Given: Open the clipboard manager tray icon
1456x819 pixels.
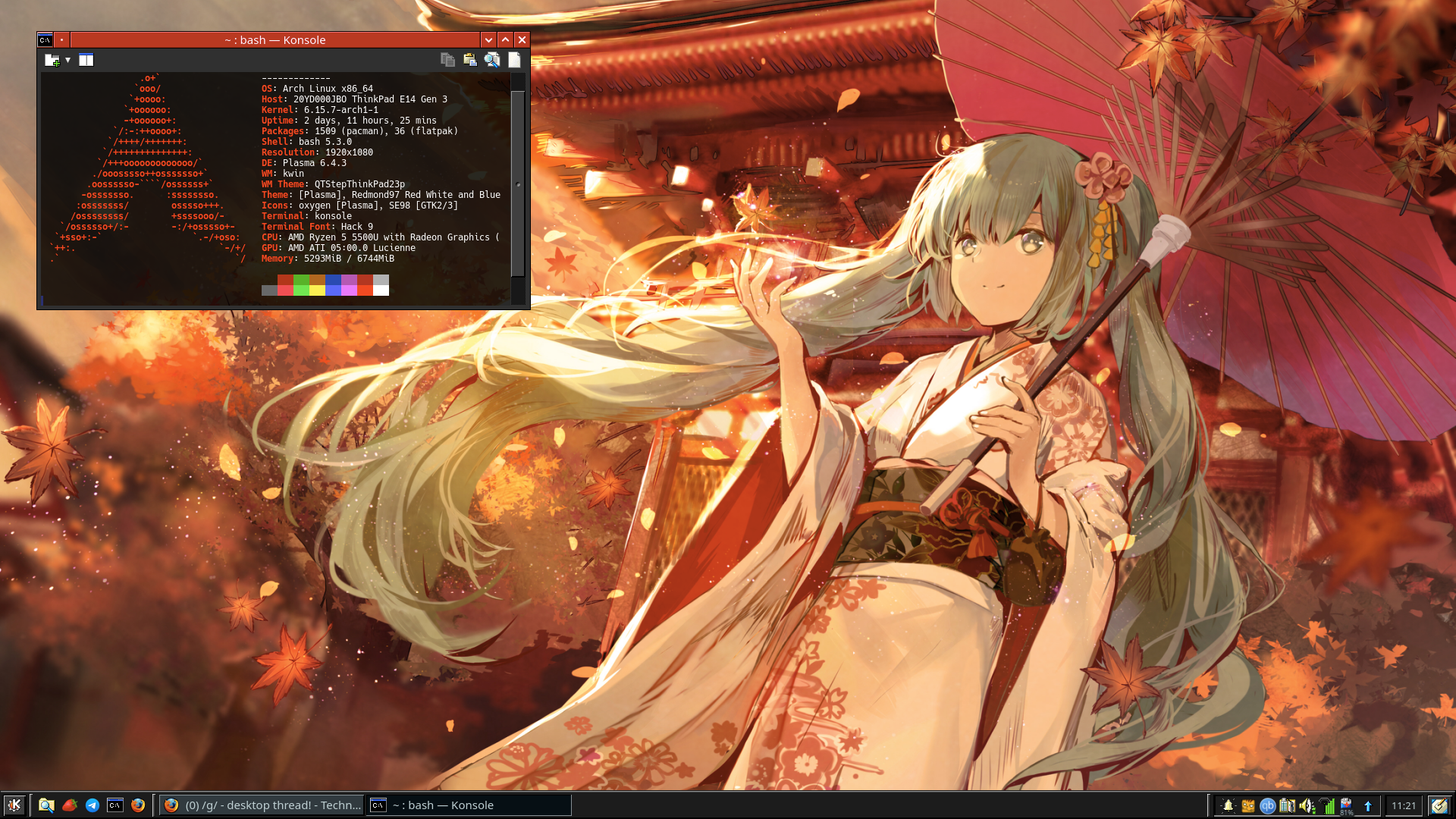Looking at the screenshot, I should [1287, 806].
